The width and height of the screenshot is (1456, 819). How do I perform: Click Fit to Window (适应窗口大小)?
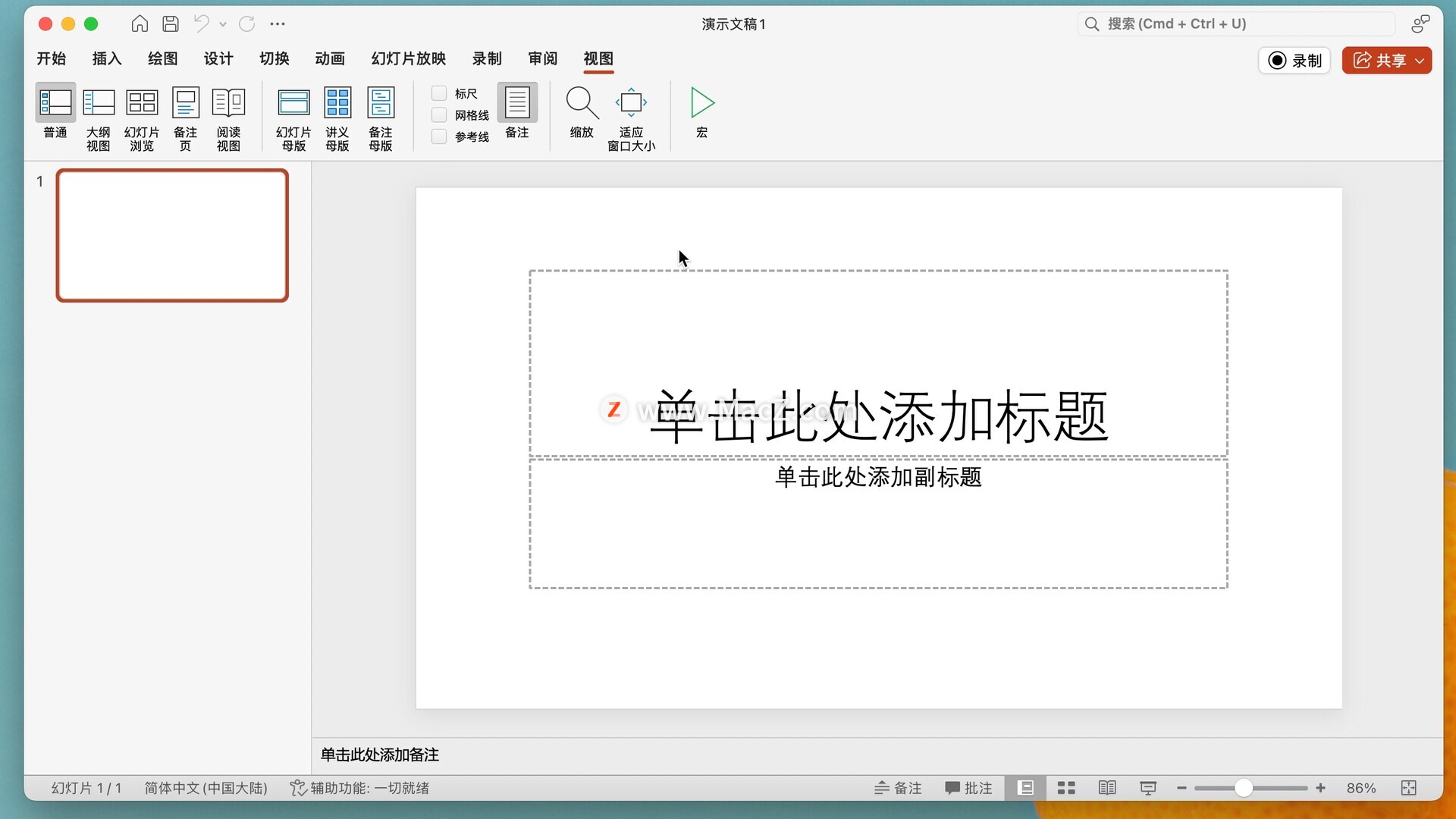[631, 119]
